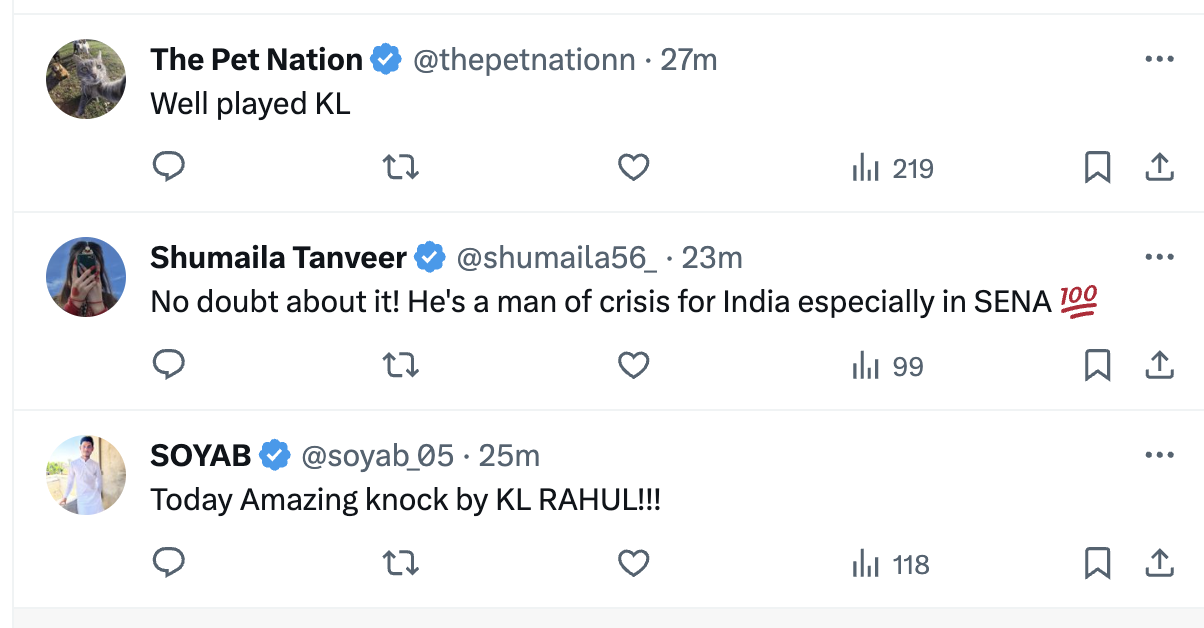Screen dimensions: 1204x628
Task: View analytics showing 219 views
Action: [x=892, y=169]
